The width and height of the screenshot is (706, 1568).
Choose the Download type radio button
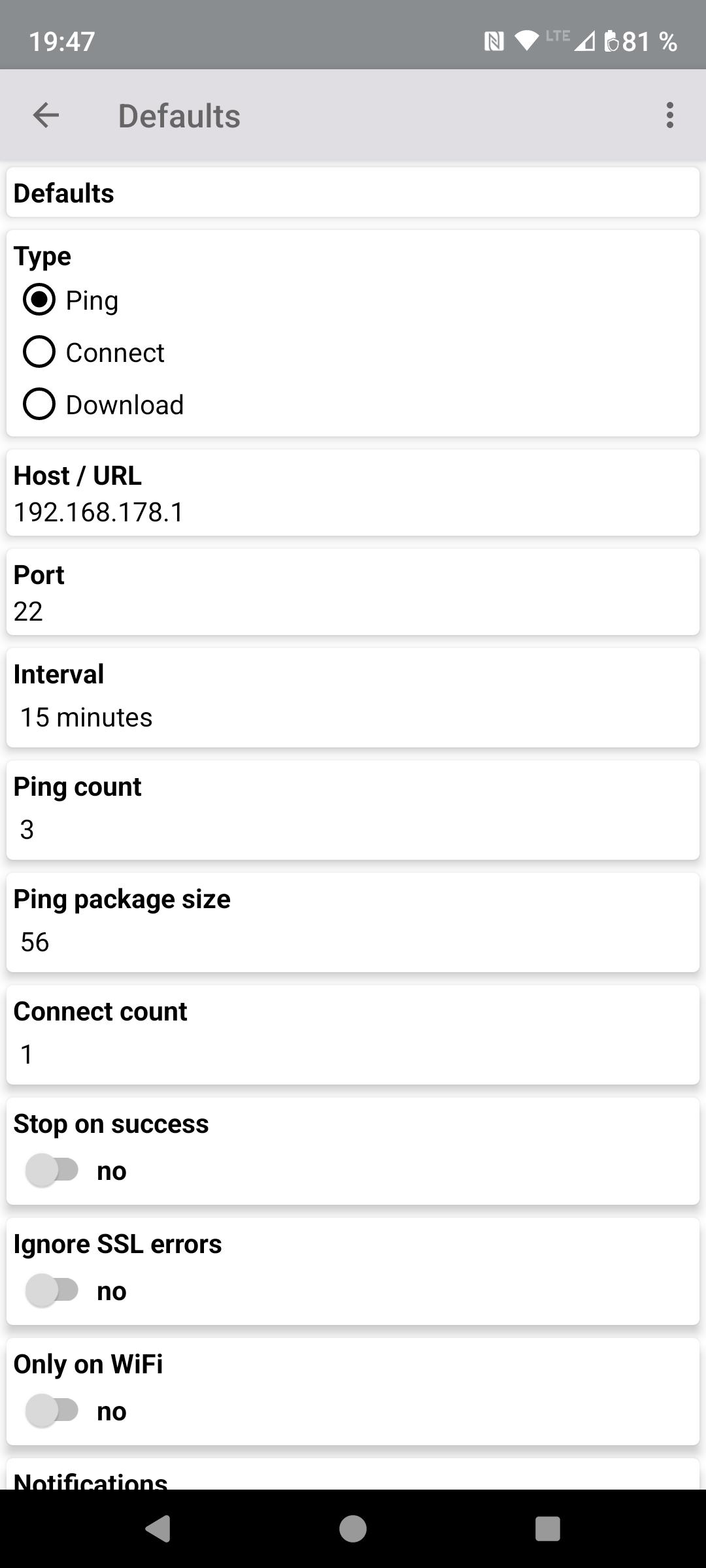[39, 404]
